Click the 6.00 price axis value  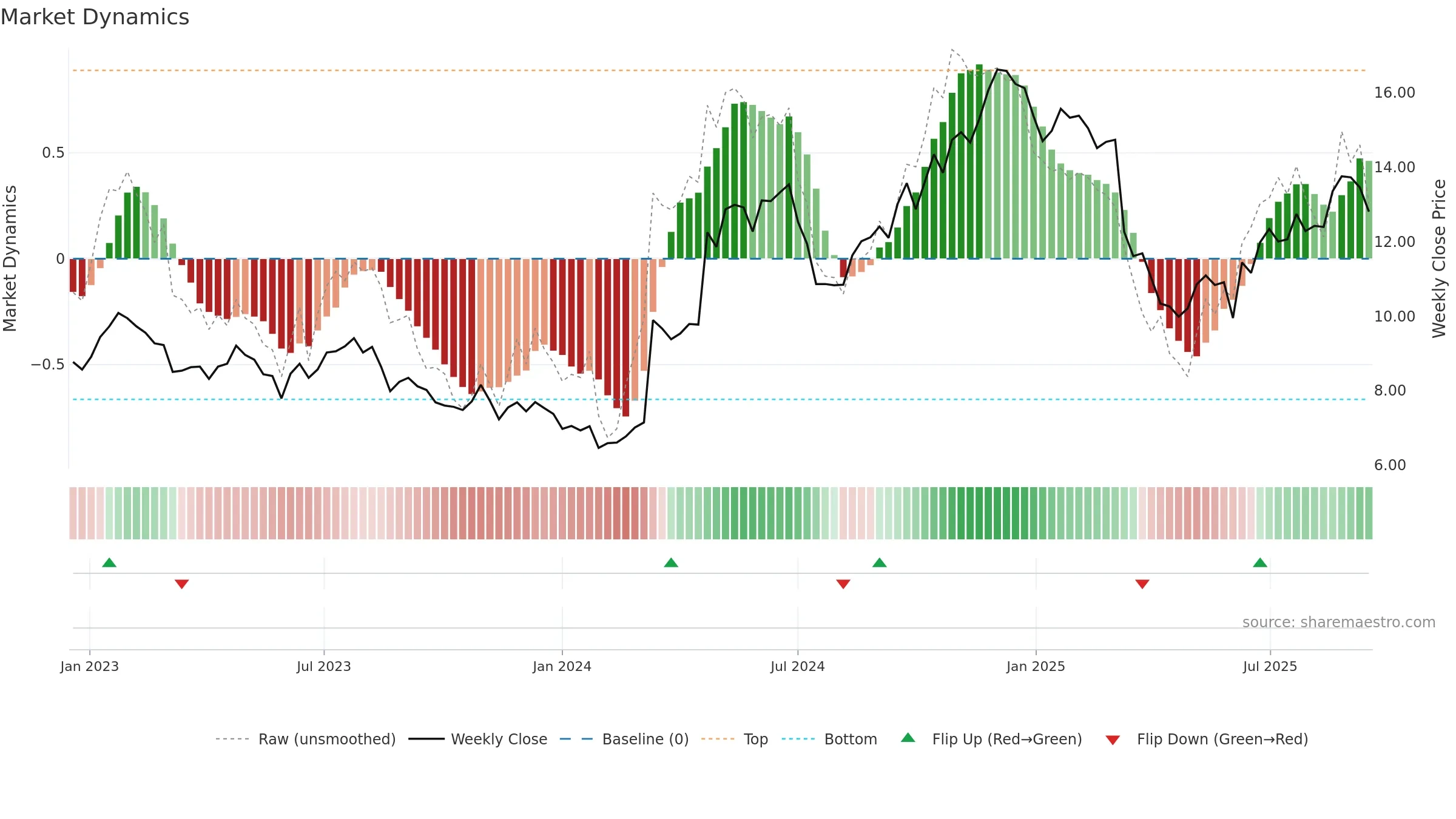coord(1390,465)
